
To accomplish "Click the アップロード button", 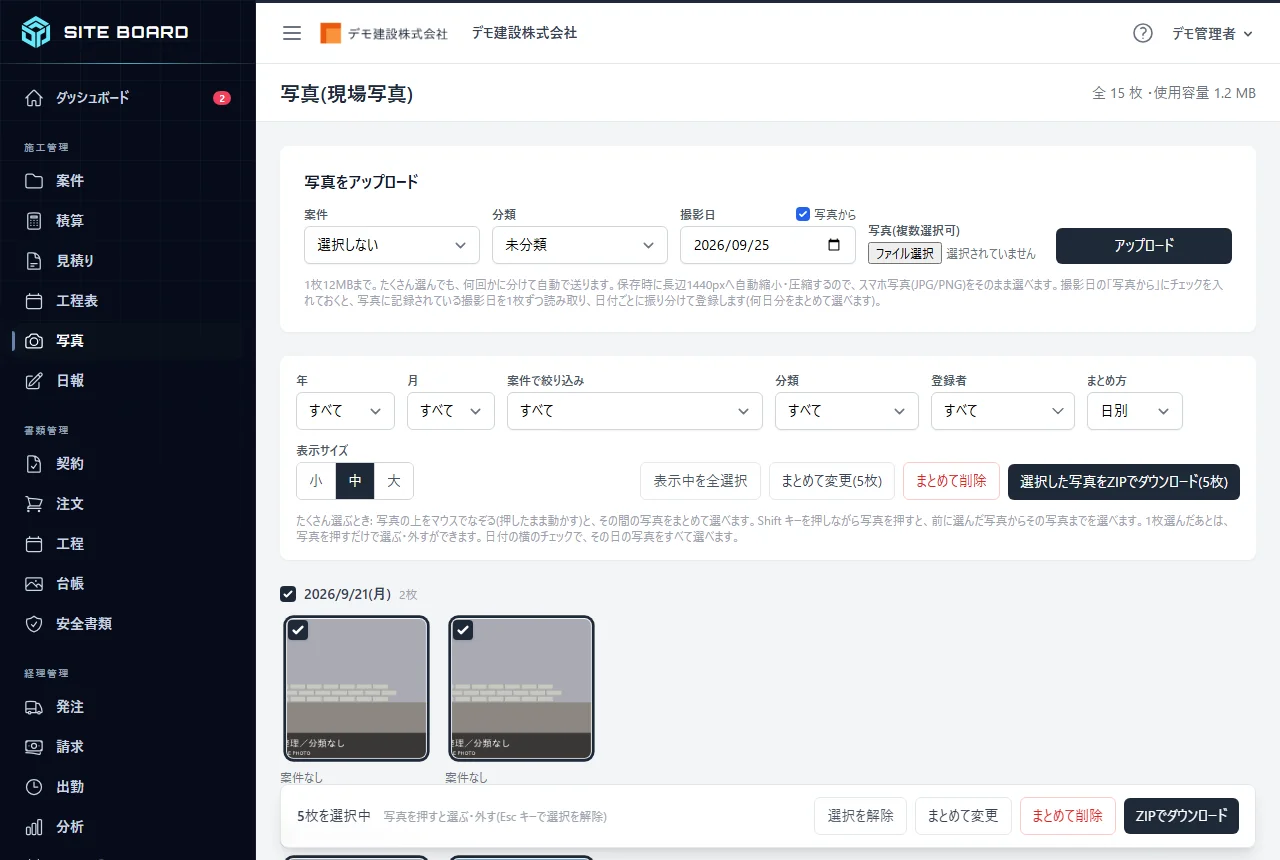I will coord(1144,245).
